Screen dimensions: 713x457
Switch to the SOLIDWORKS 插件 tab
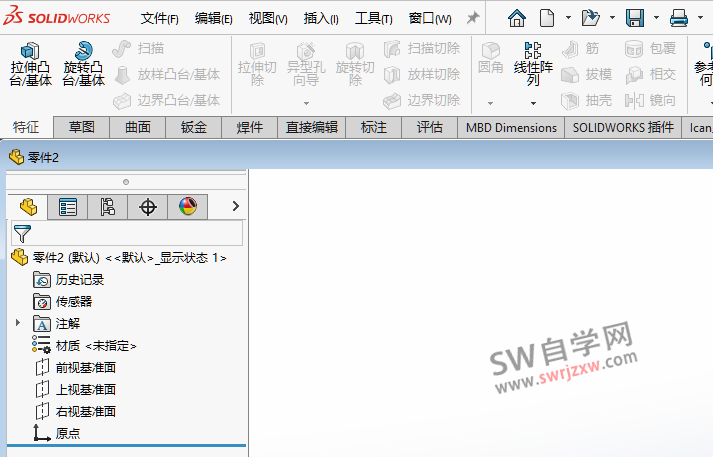(623, 127)
